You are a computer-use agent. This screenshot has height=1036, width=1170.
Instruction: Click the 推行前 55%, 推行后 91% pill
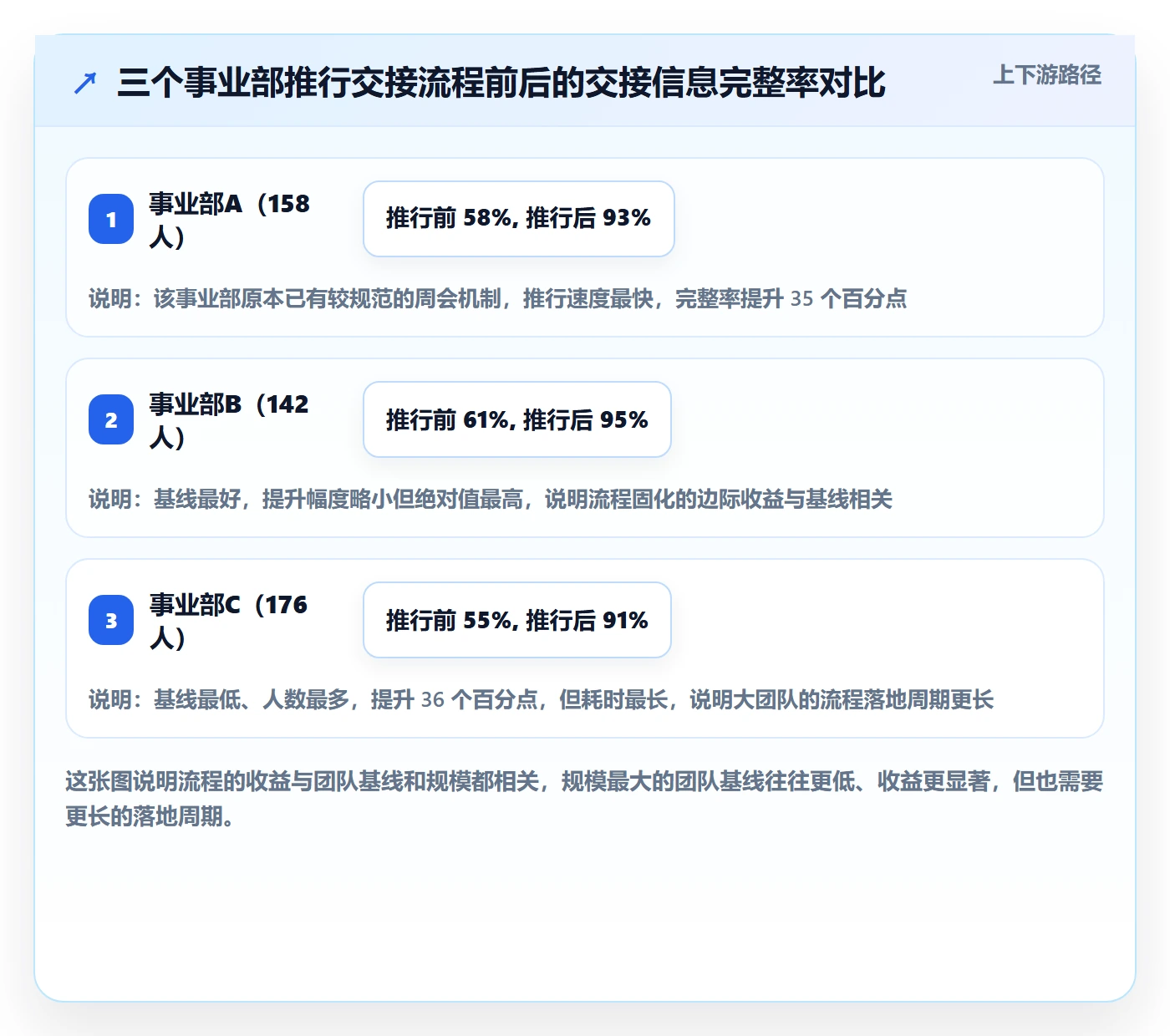coord(517,620)
